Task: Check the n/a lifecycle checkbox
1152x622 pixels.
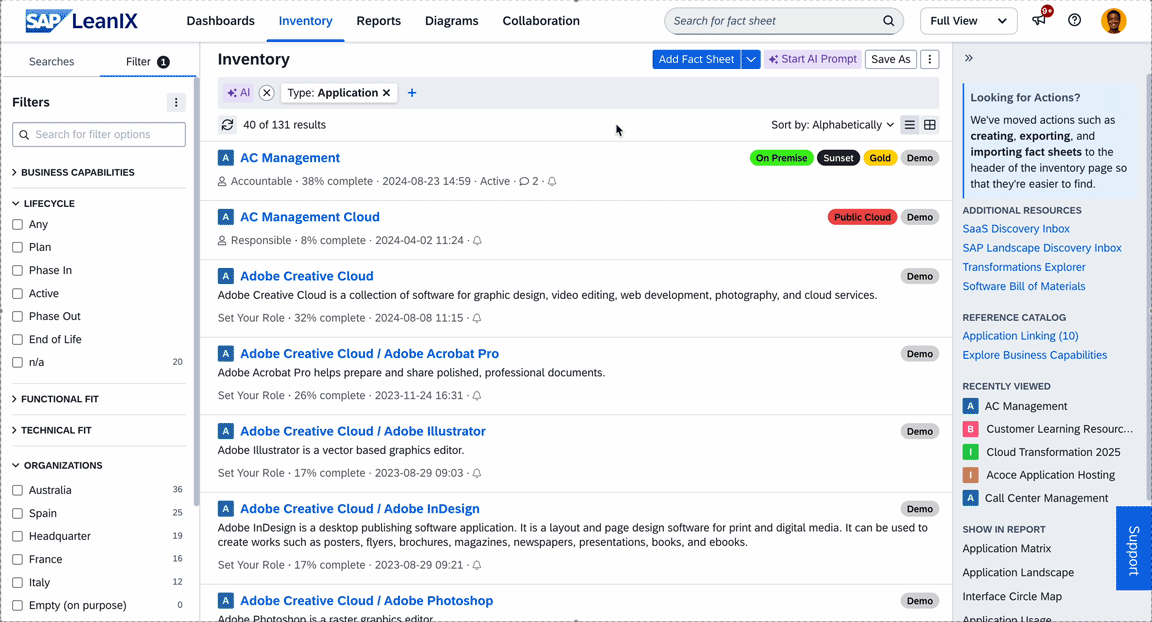Action: click(18, 362)
